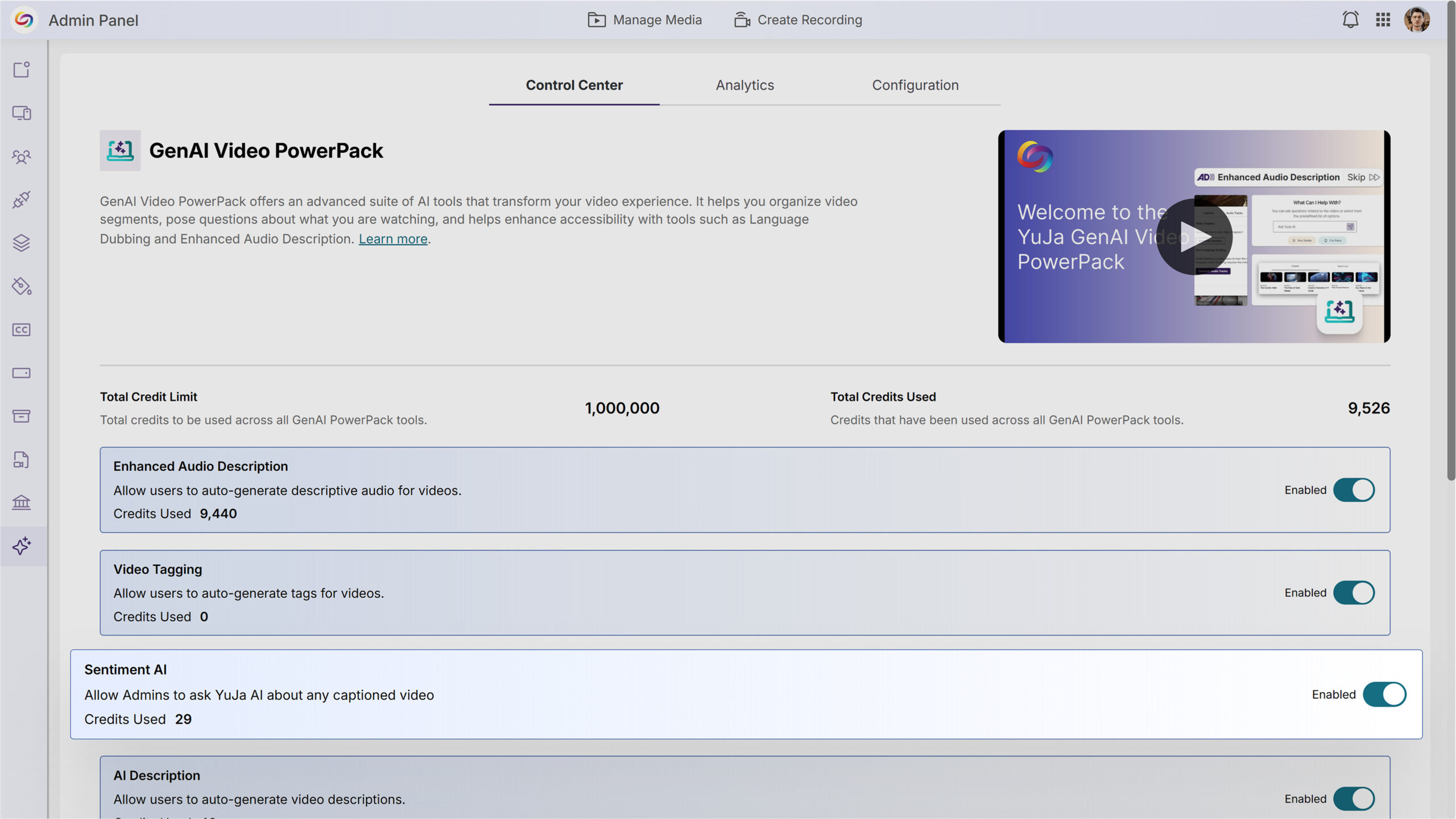Open the Configuration tab

click(x=915, y=85)
